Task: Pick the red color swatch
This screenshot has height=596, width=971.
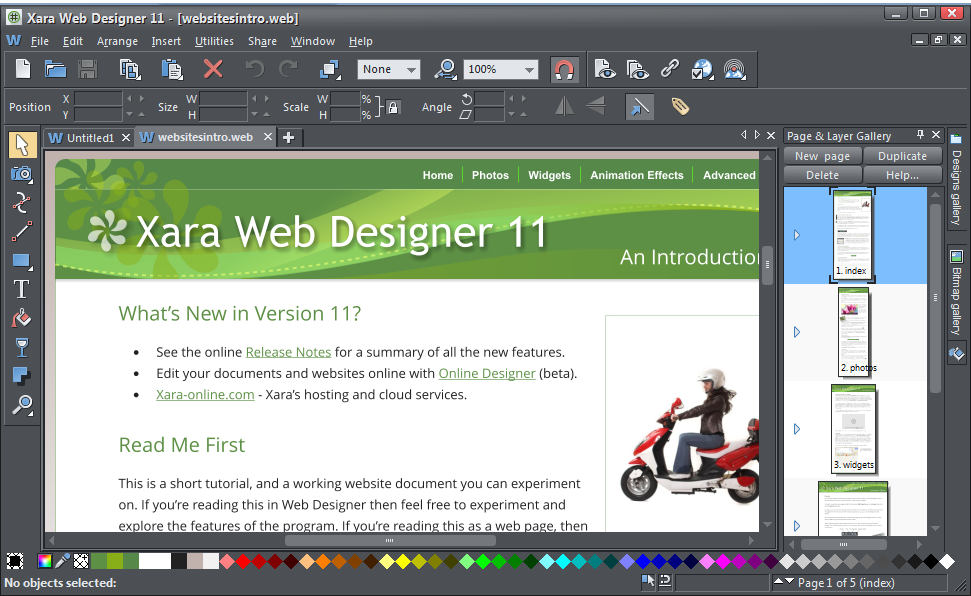Action: click(x=243, y=561)
